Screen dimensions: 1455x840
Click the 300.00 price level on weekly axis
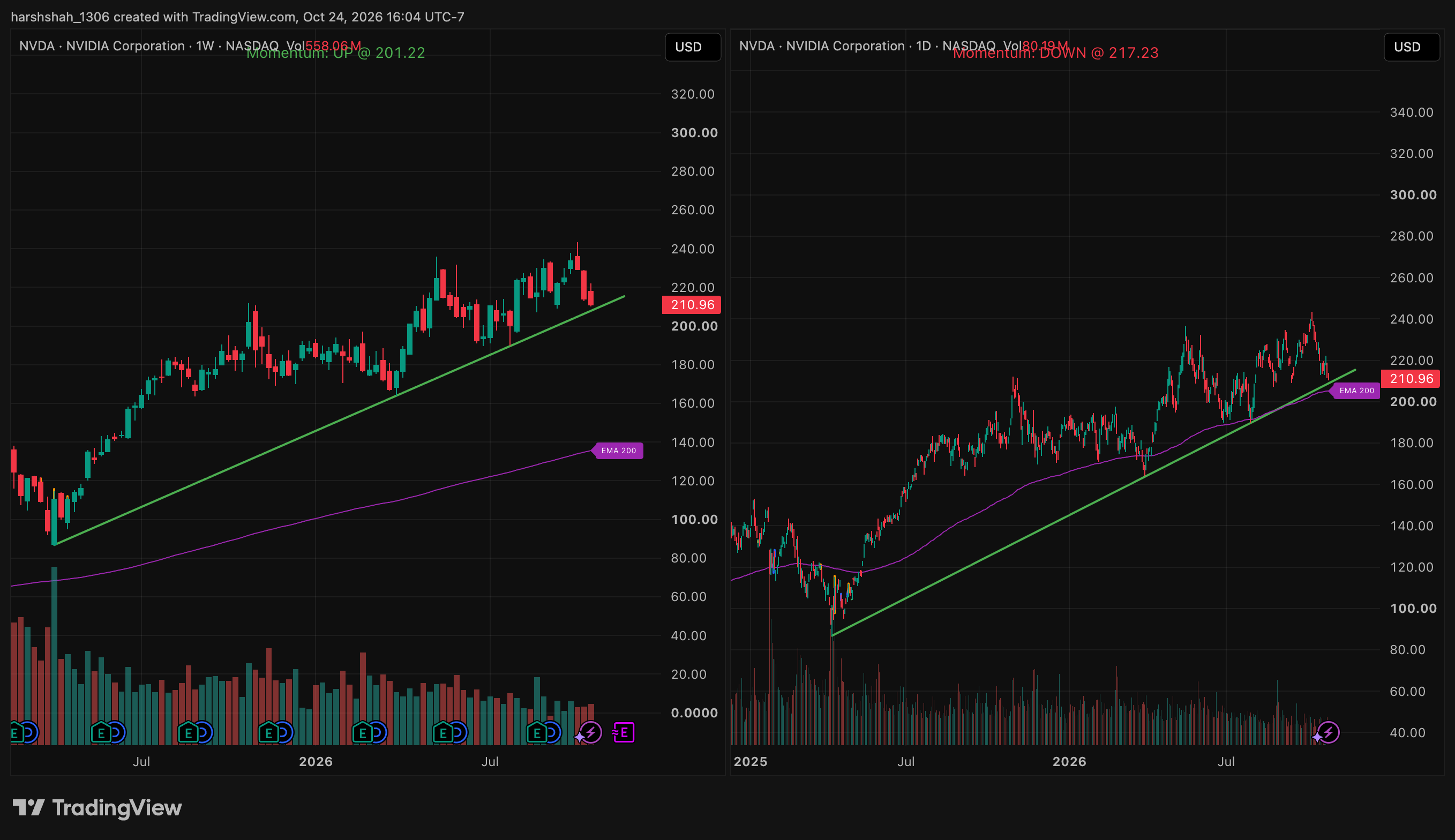tap(694, 133)
